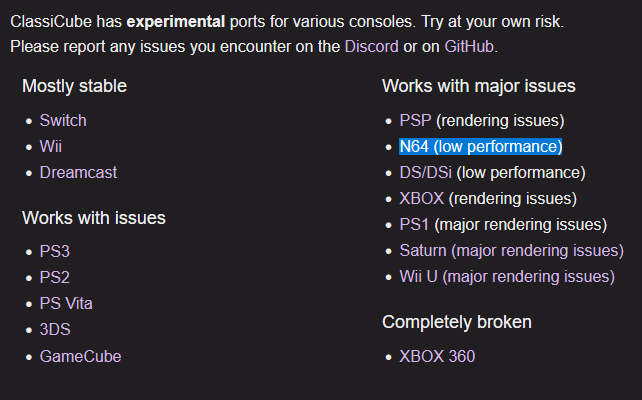Open the DS/DSi port link

pyautogui.click(x=425, y=173)
